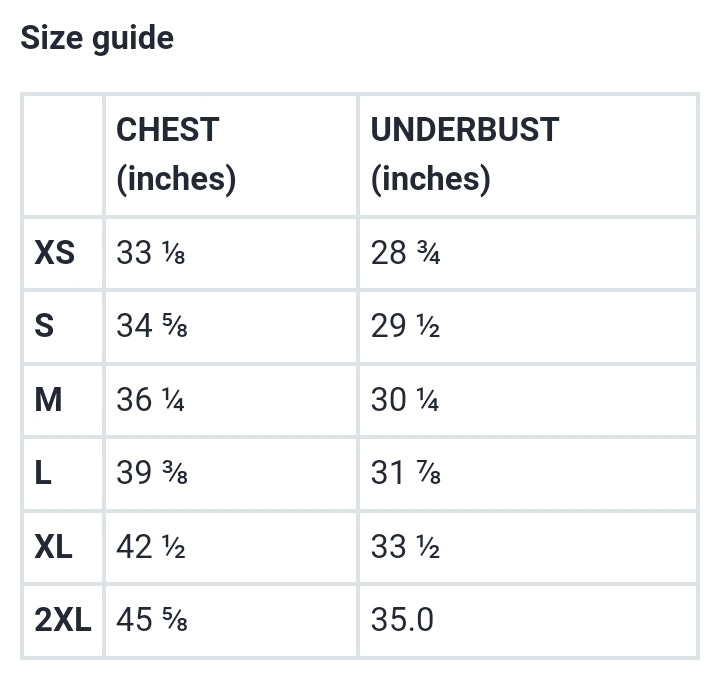
Task: Click the XL size row label
Action: [54, 547]
